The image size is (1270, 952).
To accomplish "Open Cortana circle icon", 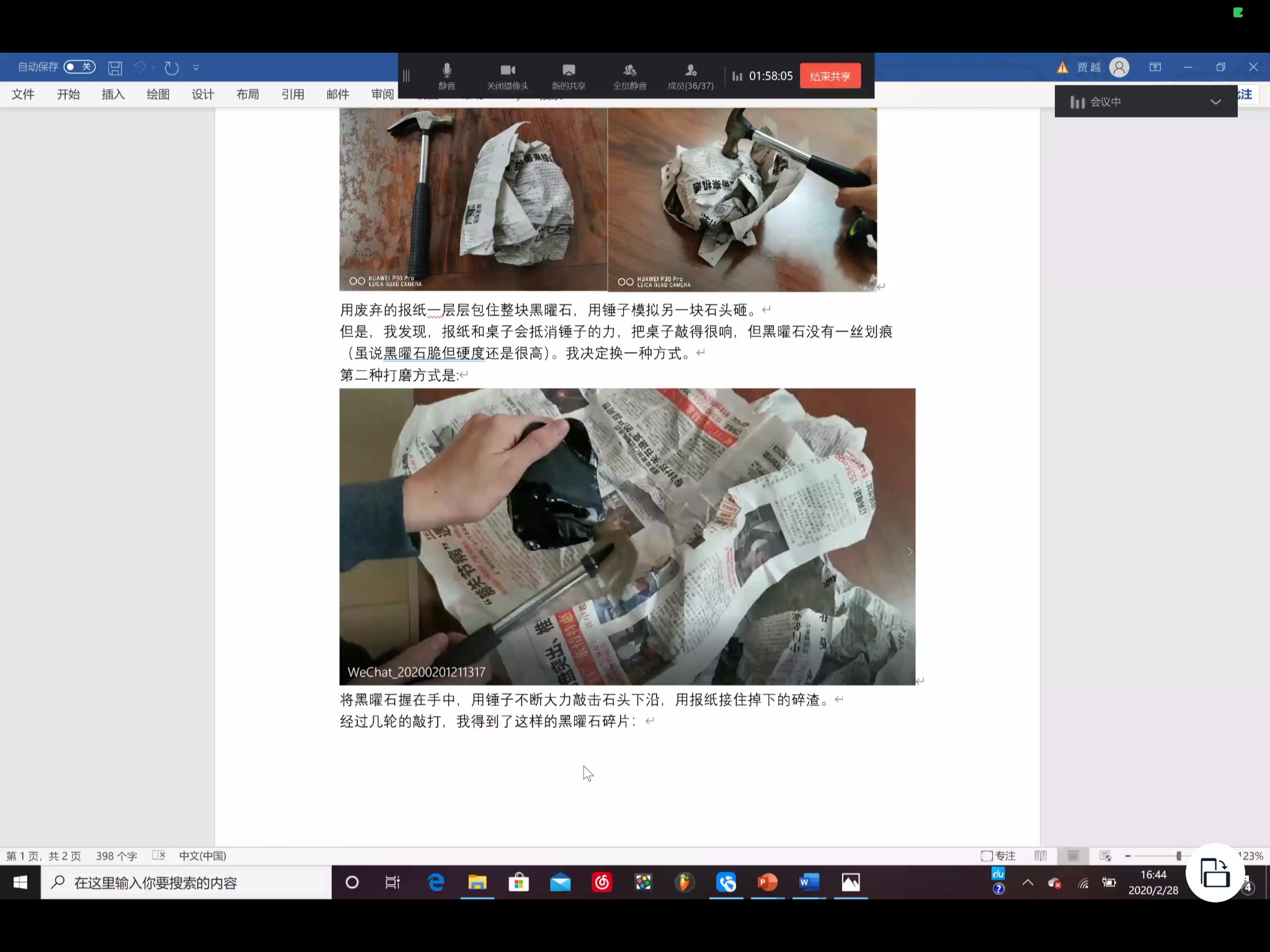I will coord(352,883).
